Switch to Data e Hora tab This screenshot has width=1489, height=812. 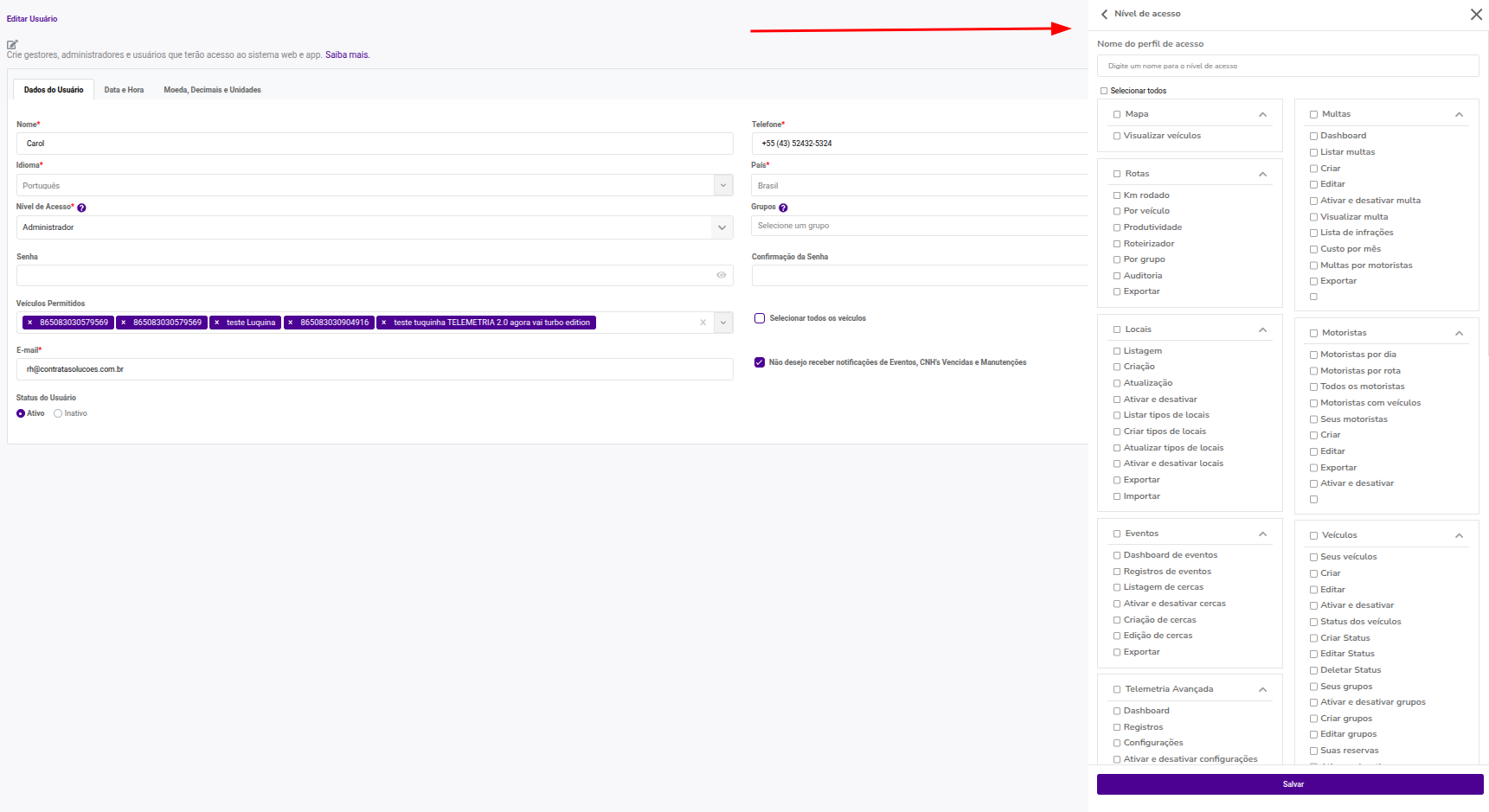point(124,90)
